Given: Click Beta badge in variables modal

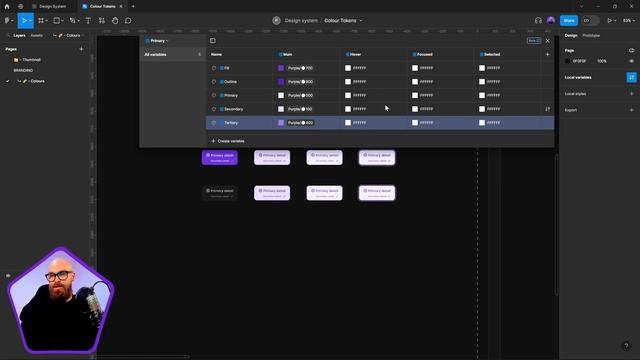Looking at the screenshot, I should click(x=534, y=40).
